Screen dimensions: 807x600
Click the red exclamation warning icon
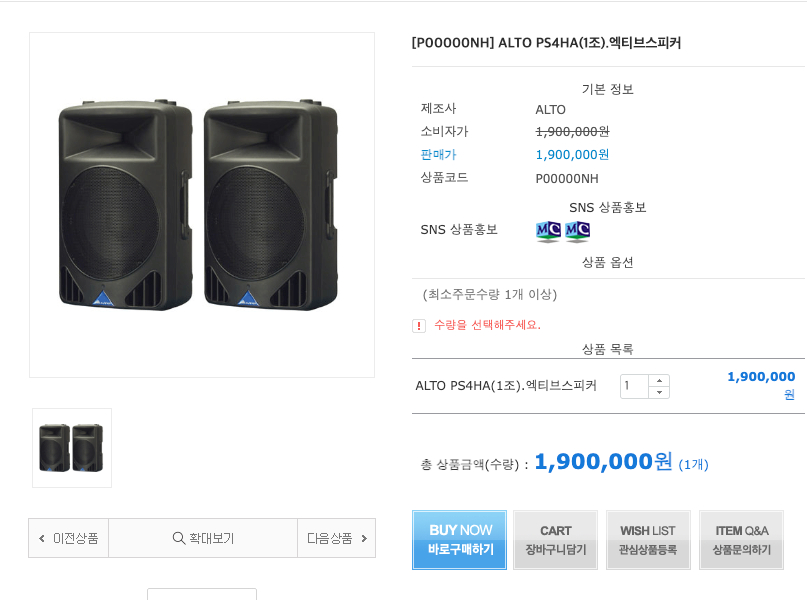[419, 326]
